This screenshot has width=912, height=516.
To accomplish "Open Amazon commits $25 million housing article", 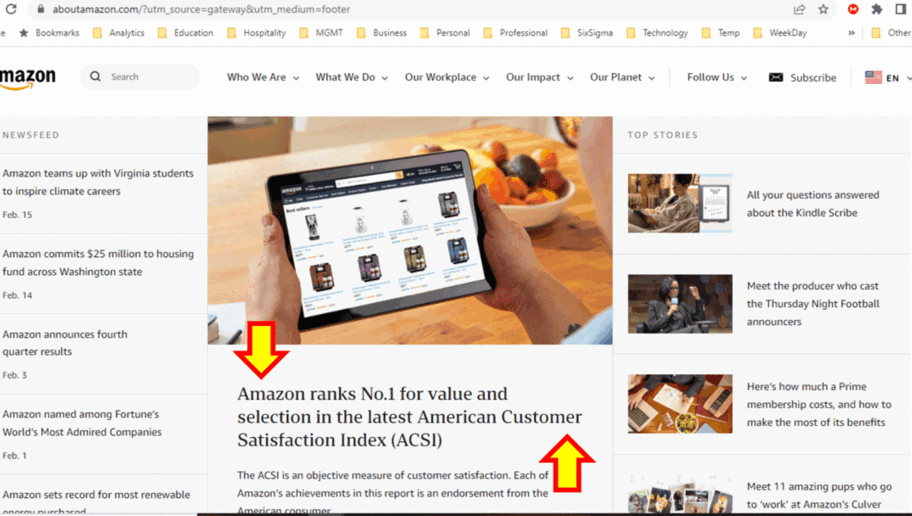I will pyautogui.click(x=98, y=262).
